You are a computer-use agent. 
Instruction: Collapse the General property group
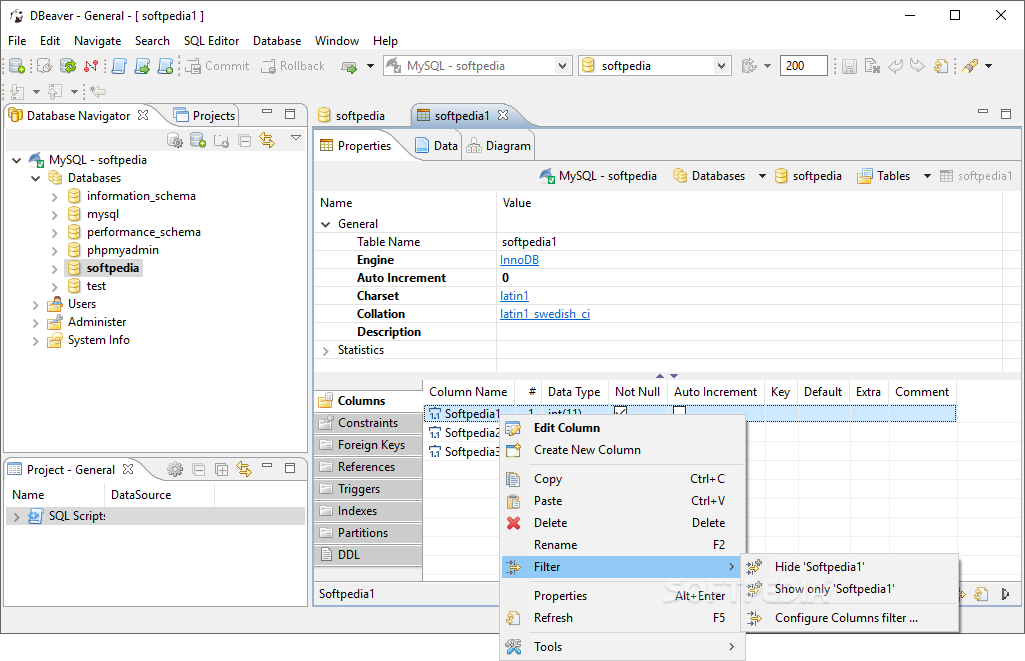[326, 224]
